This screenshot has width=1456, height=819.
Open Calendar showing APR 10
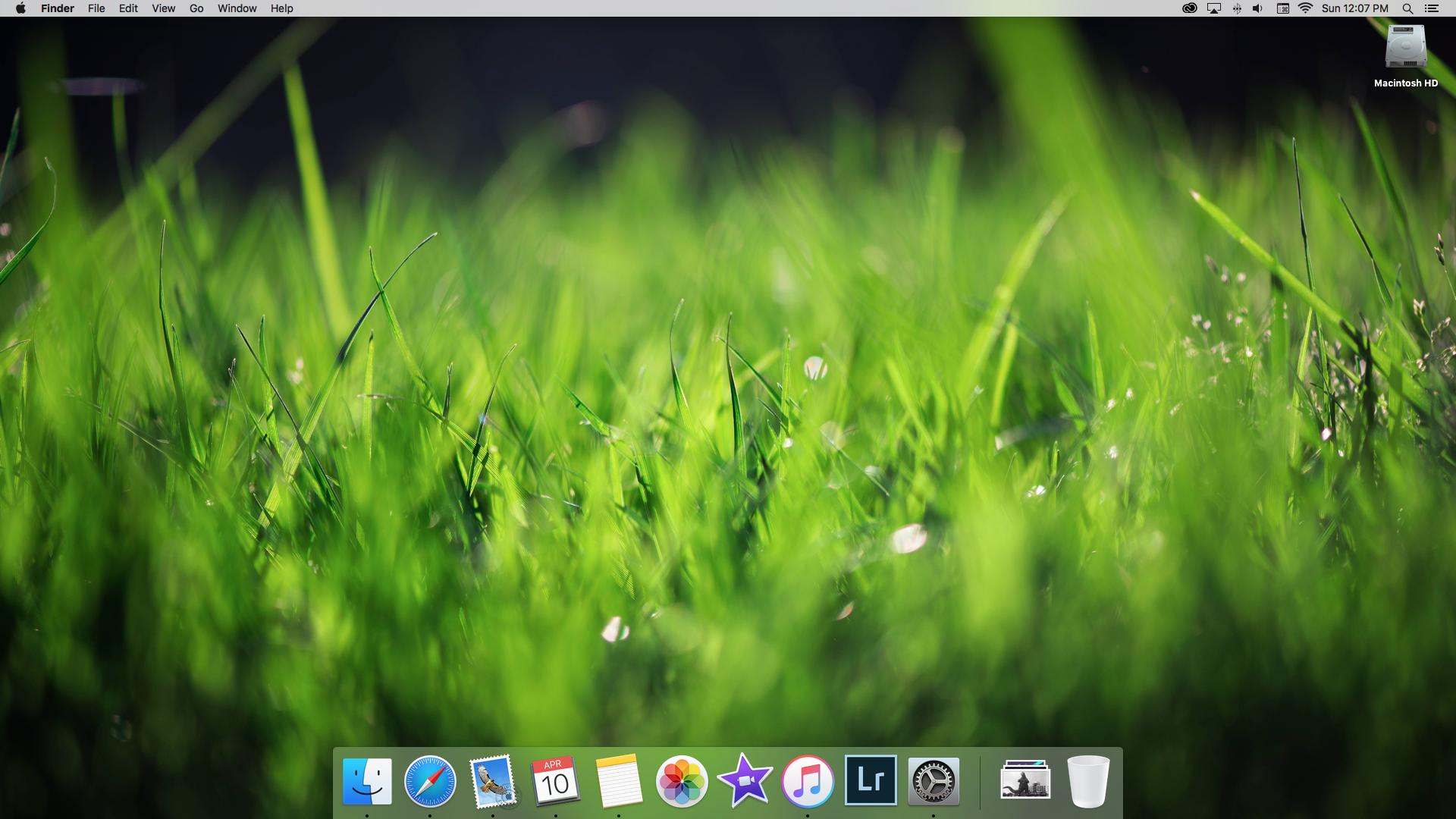coord(555,781)
